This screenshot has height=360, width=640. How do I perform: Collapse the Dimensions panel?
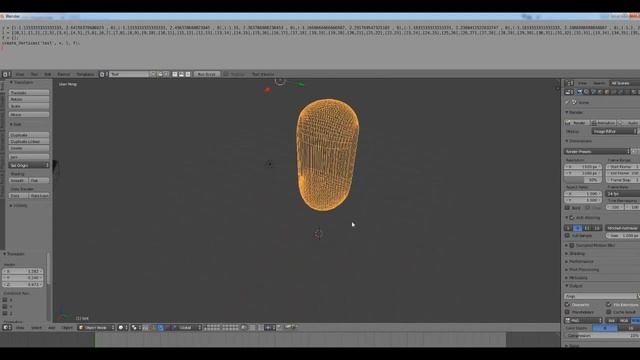point(578,141)
